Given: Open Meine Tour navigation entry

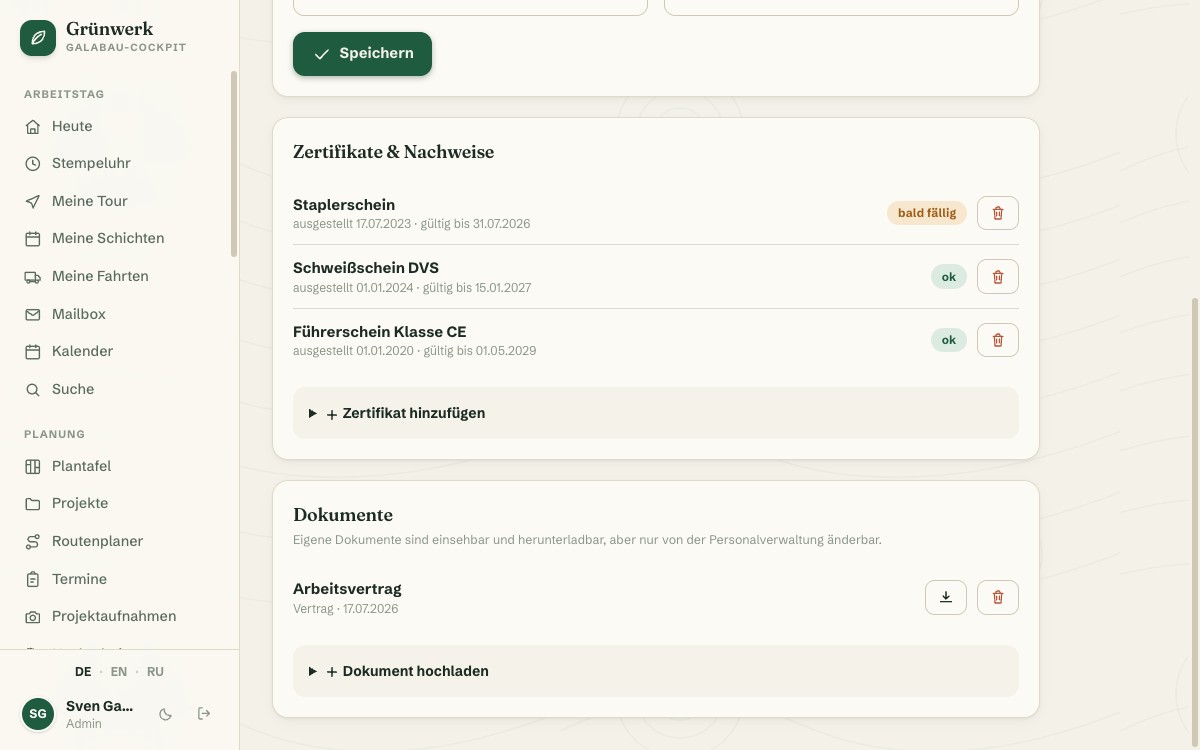Looking at the screenshot, I should pos(119,201).
